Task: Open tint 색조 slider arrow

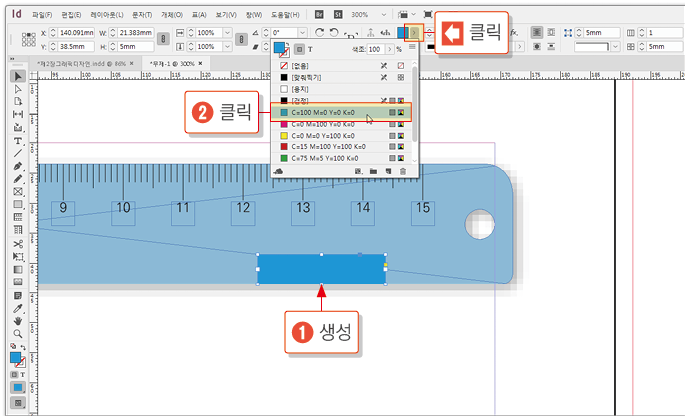Action: (390, 49)
